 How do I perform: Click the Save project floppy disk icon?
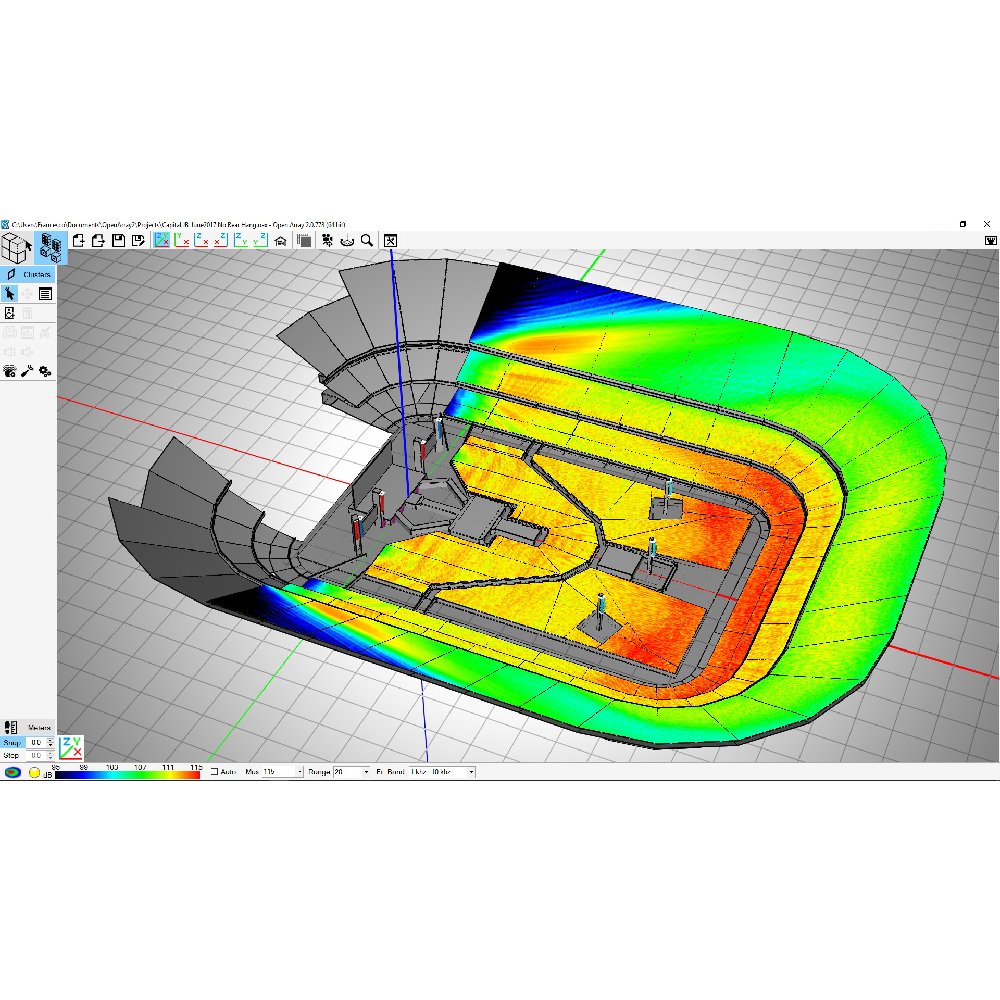coord(119,240)
